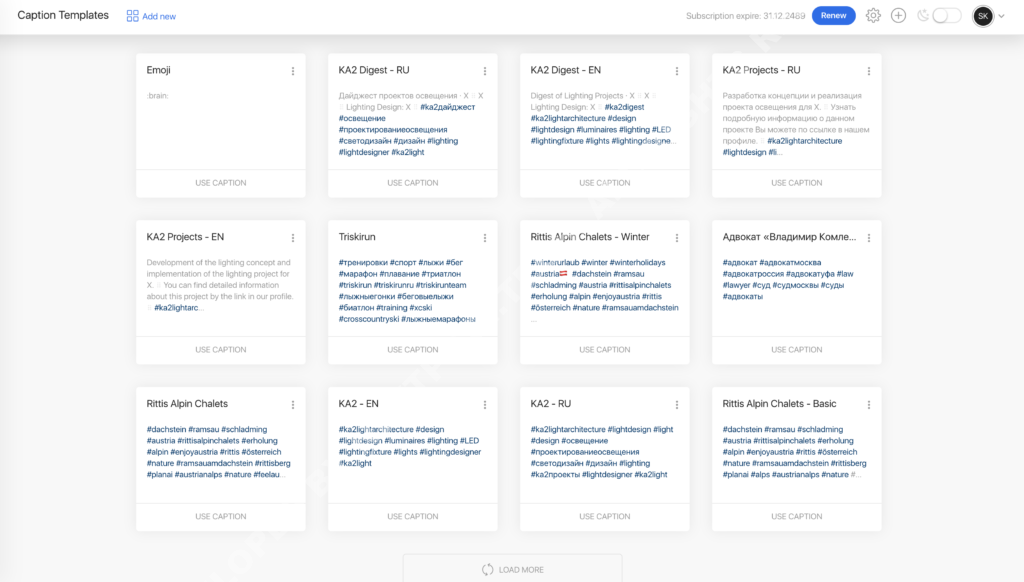
Task: Open the KA2 - RU card options menu
Action: [677, 405]
